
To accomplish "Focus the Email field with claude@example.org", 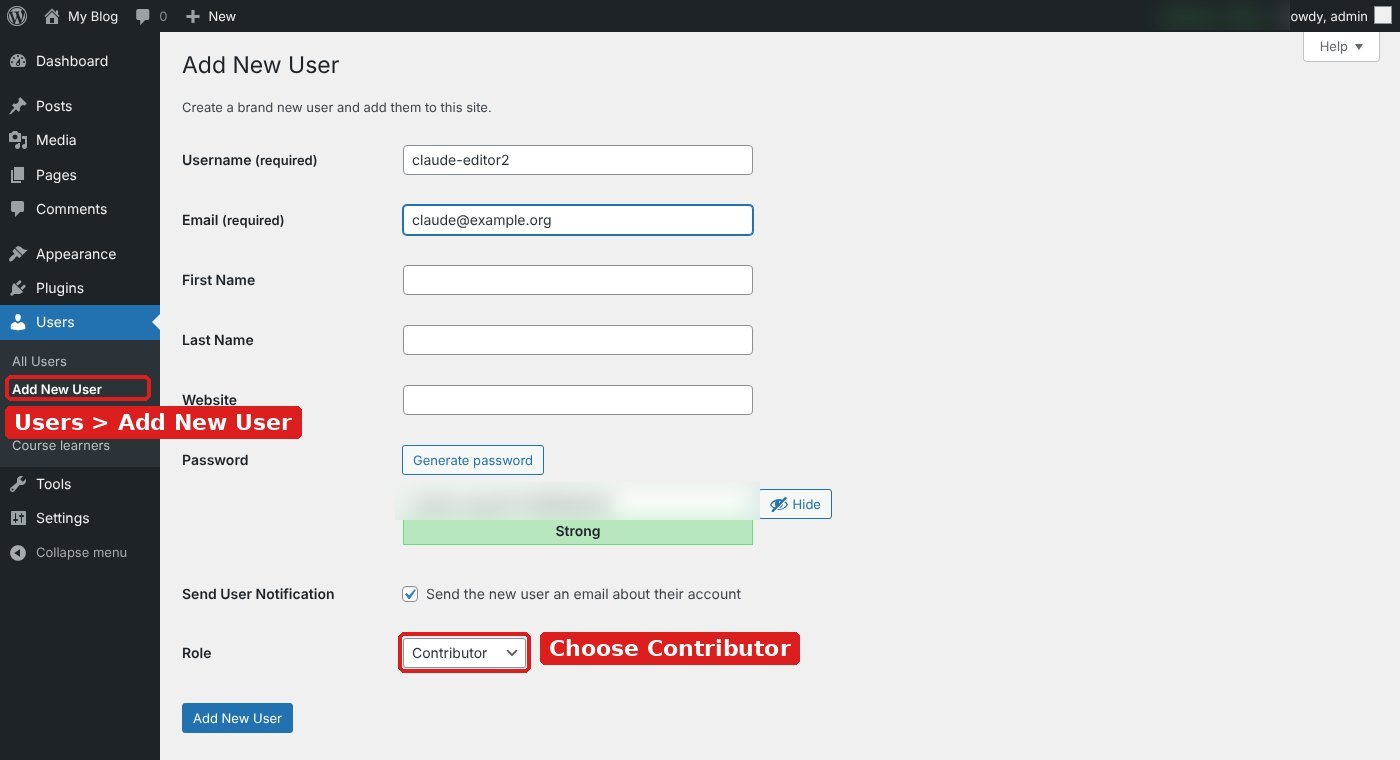I will [x=578, y=220].
